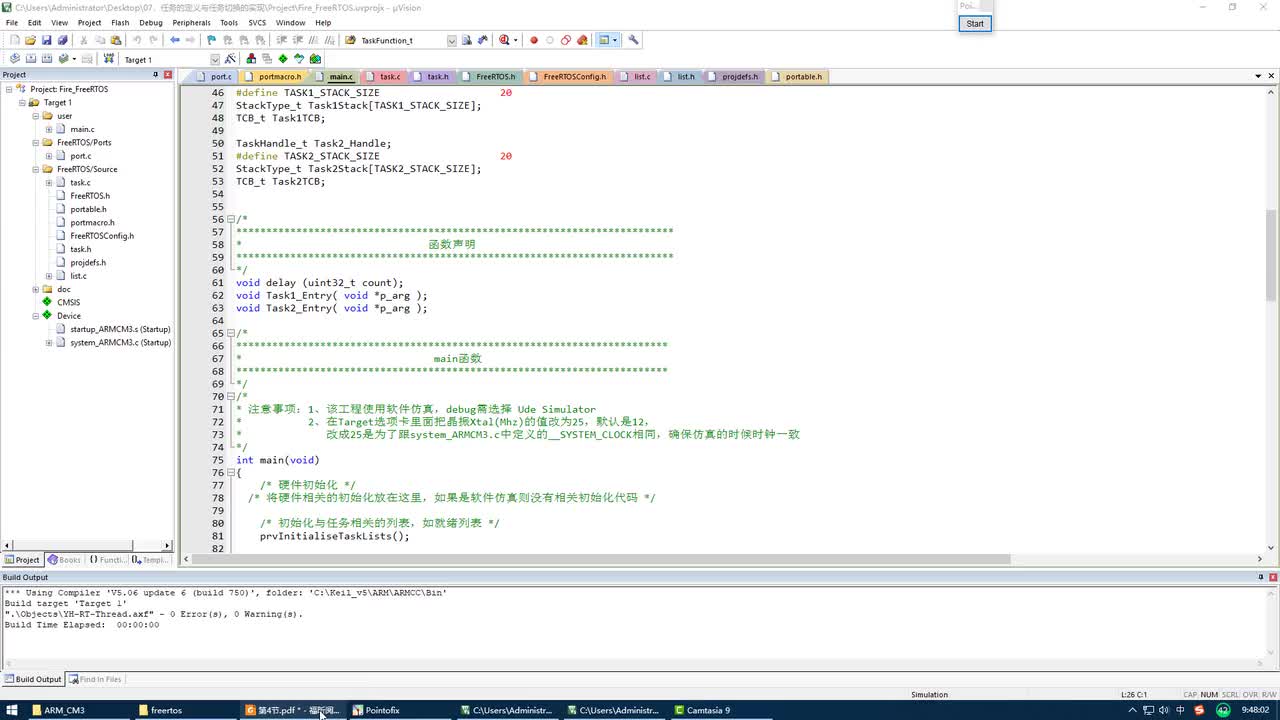Open editor tab list dropdown arrow

tap(1258, 76)
